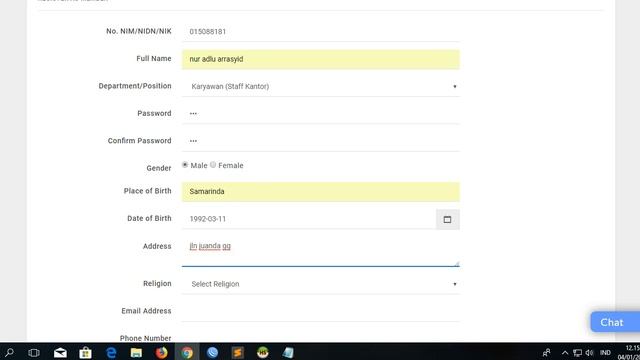Viewport: 640px width, 360px height.
Task: Click the Confirm Password field
Action: coord(320,141)
